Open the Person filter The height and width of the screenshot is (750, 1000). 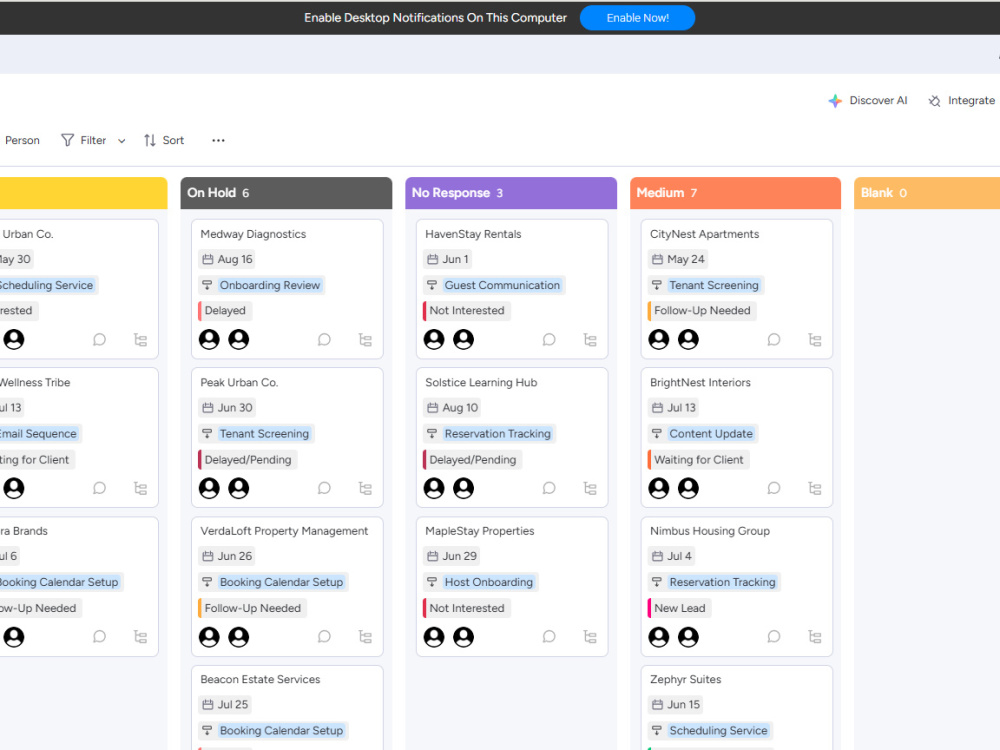click(x=22, y=140)
